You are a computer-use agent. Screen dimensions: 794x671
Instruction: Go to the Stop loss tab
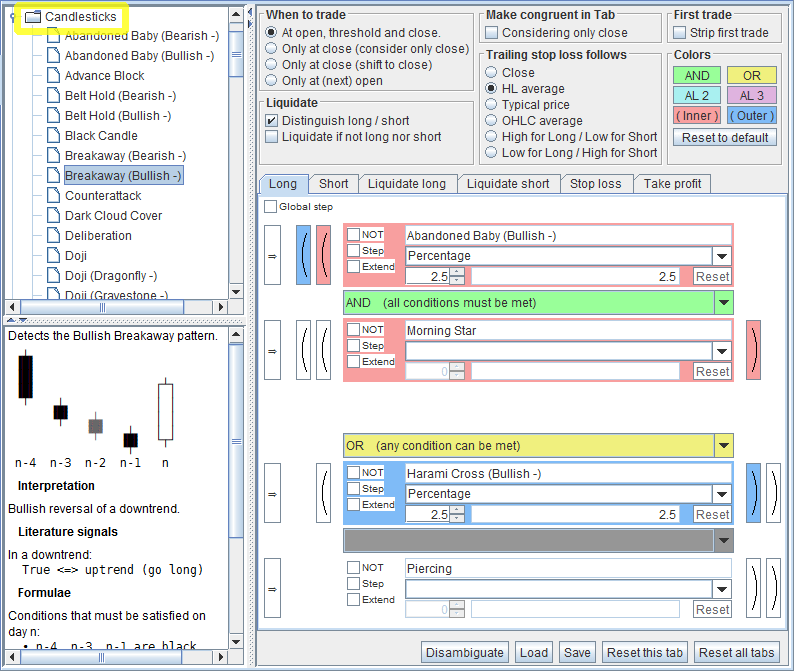click(x=596, y=184)
